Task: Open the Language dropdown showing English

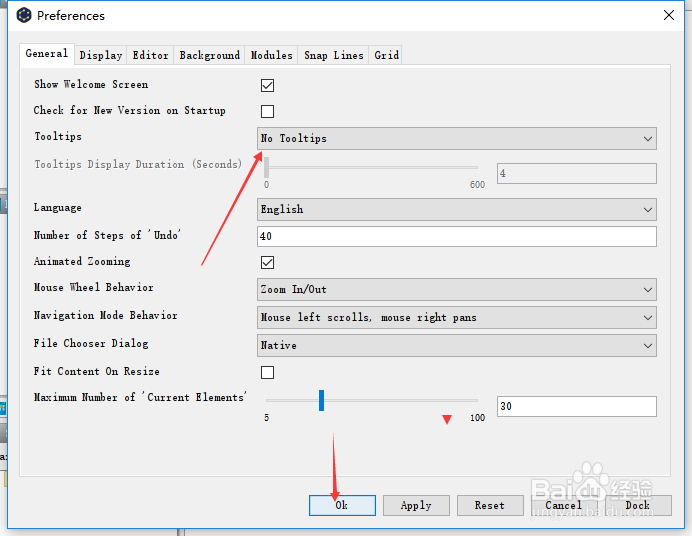Action: click(457, 210)
